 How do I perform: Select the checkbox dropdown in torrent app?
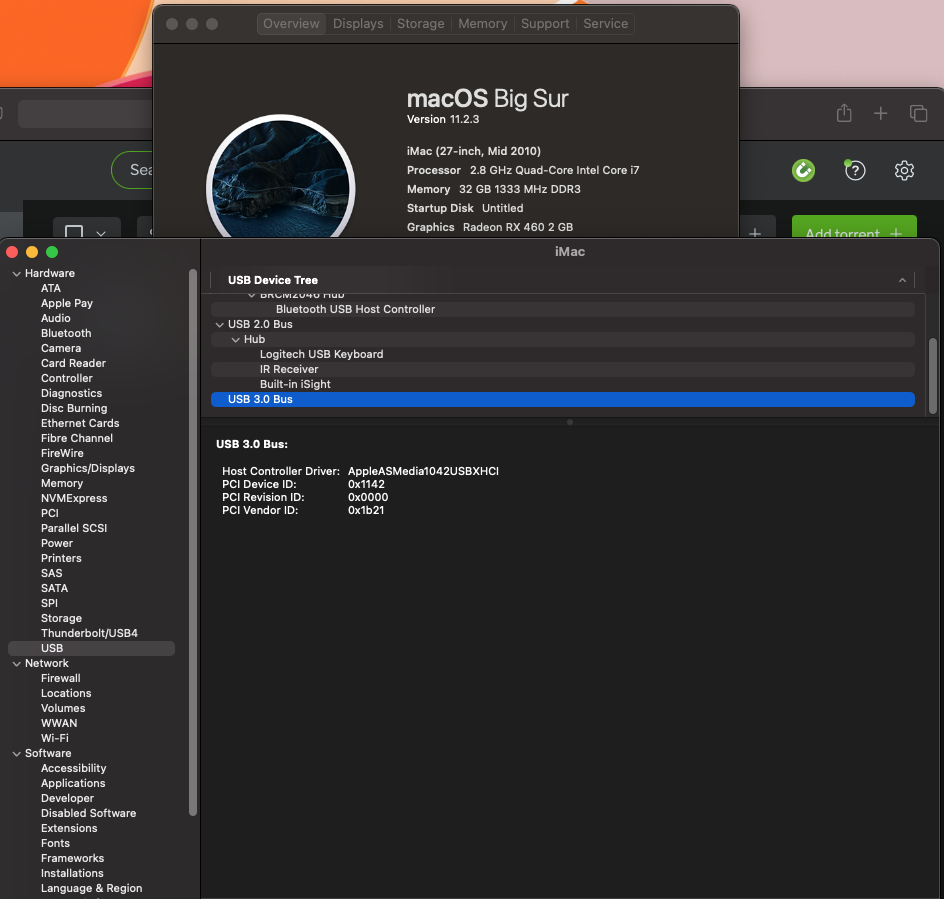click(x=87, y=229)
